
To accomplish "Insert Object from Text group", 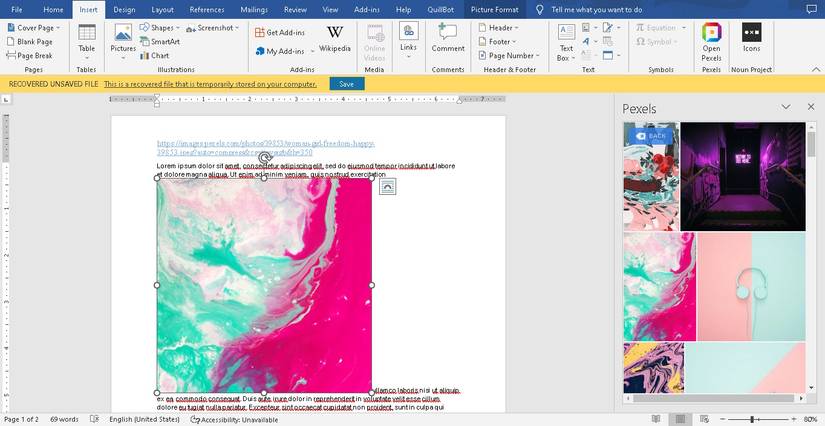I will (611, 55).
